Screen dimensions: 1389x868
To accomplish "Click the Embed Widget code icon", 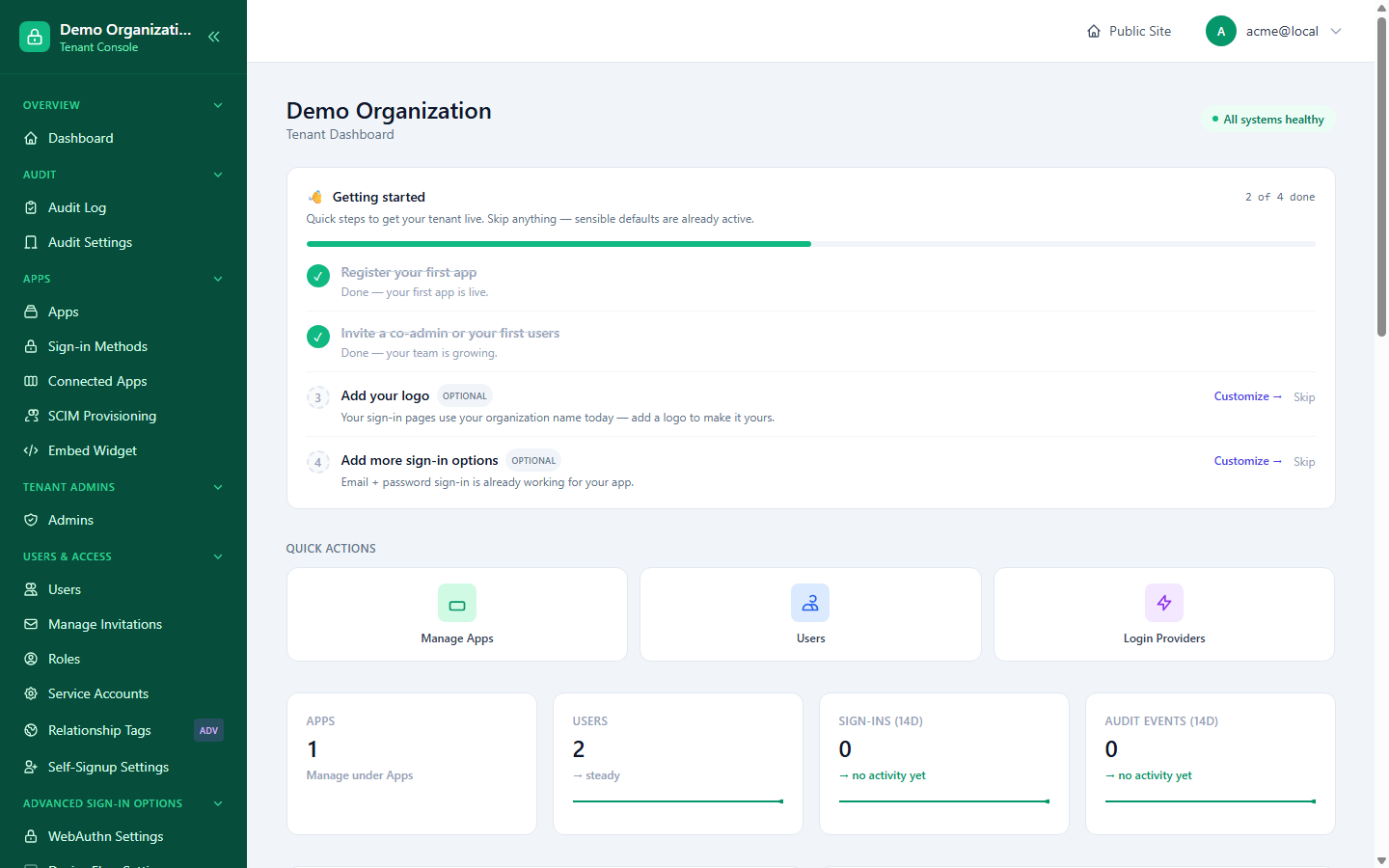I will pyautogui.click(x=31, y=450).
